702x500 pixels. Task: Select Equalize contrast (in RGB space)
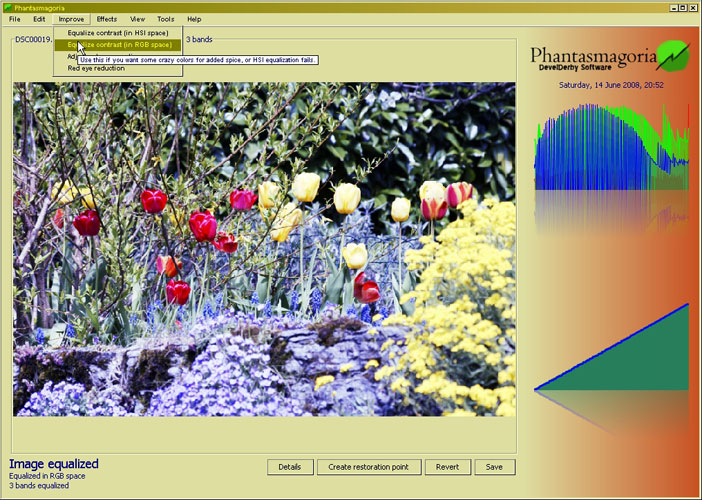click(119, 45)
